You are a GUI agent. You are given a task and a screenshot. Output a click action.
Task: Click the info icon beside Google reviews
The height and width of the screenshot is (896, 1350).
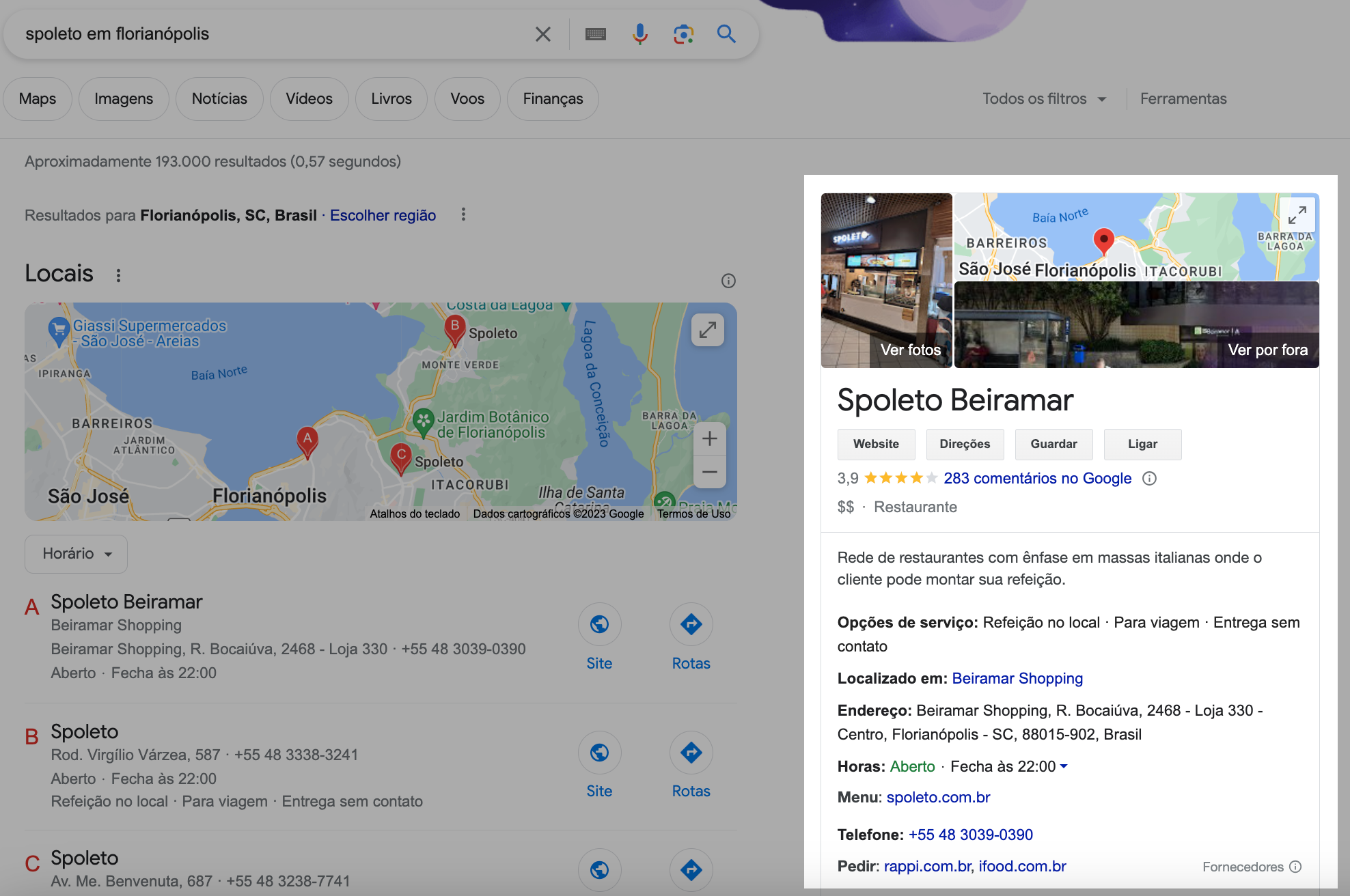tap(1151, 479)
